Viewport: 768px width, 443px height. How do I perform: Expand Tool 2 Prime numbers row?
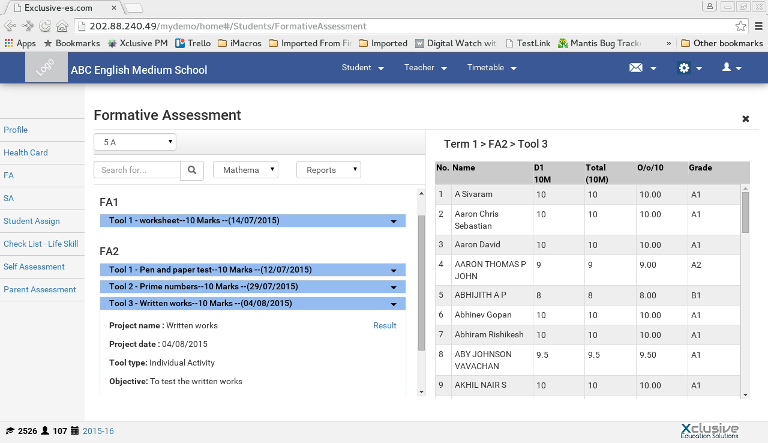point(253,287)
